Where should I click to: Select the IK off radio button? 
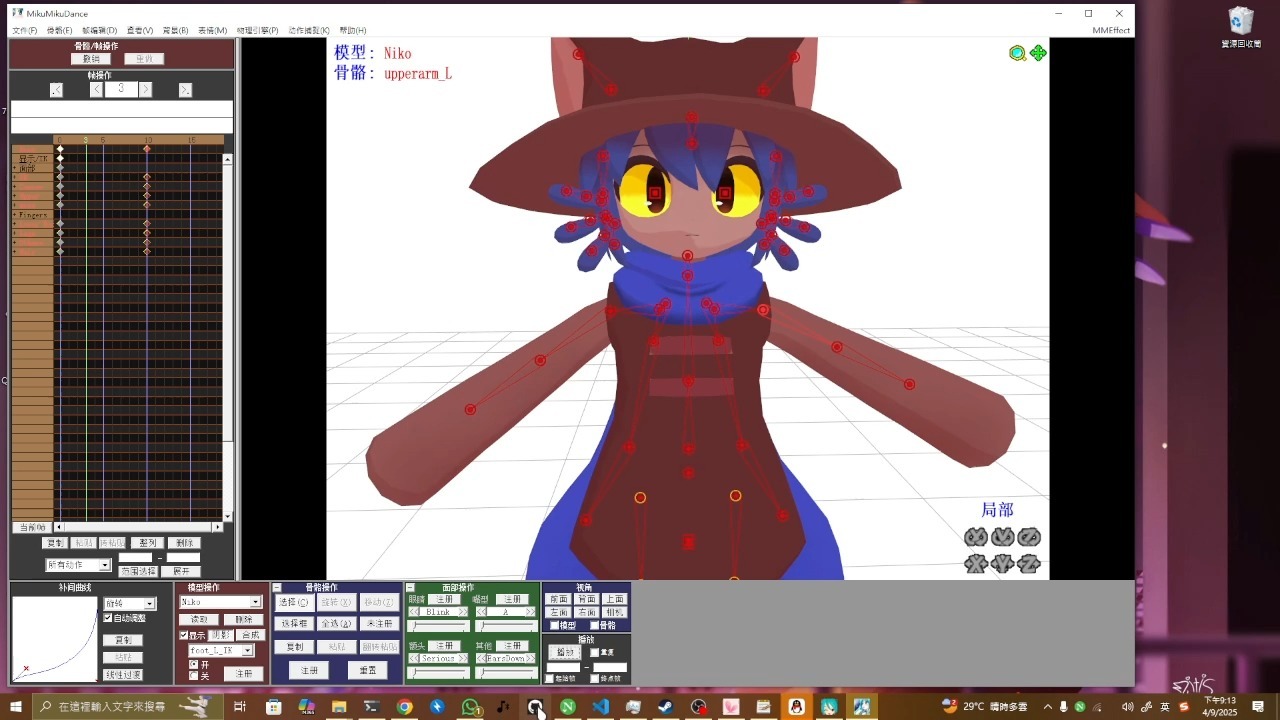tap(194, 676)
